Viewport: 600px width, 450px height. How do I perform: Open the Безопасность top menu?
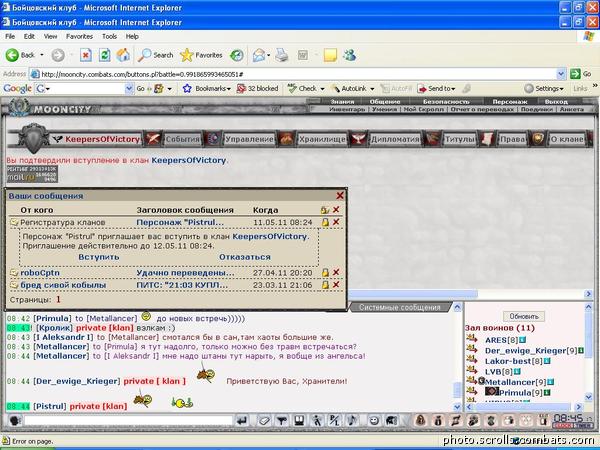click(x=446, y=102)
